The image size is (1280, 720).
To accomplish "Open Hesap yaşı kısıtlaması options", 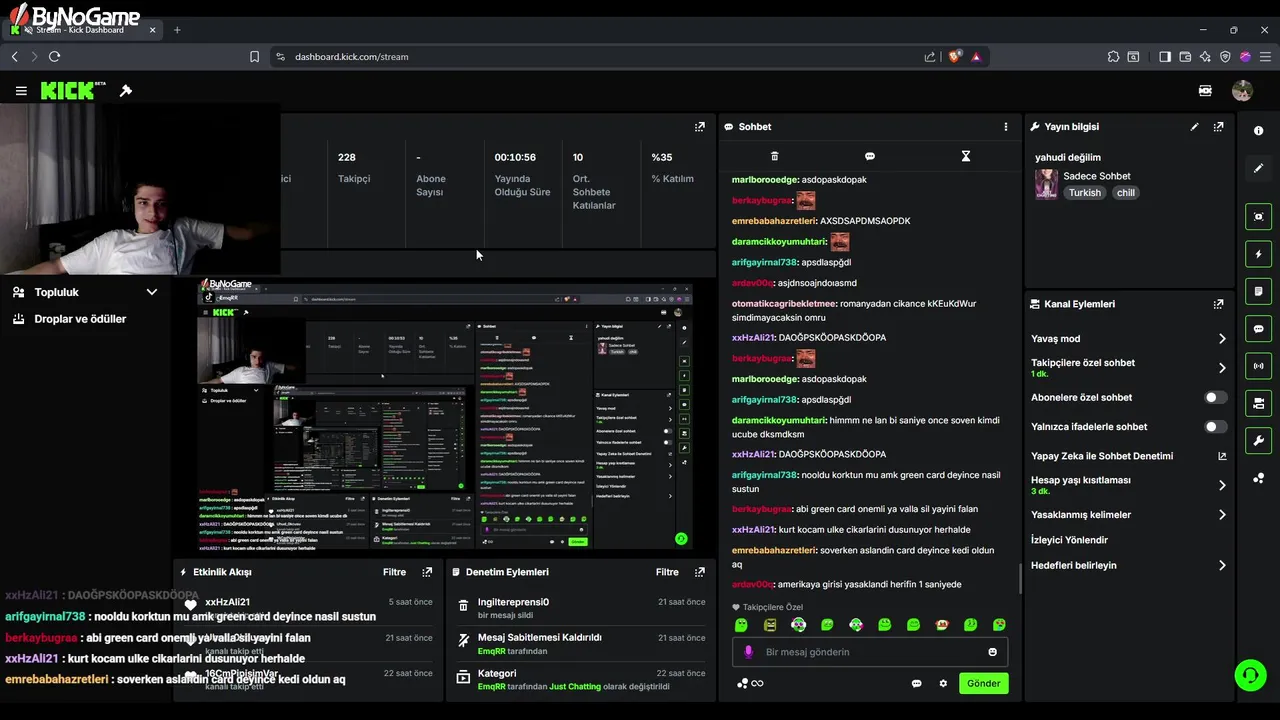I will click(1129, 485).
